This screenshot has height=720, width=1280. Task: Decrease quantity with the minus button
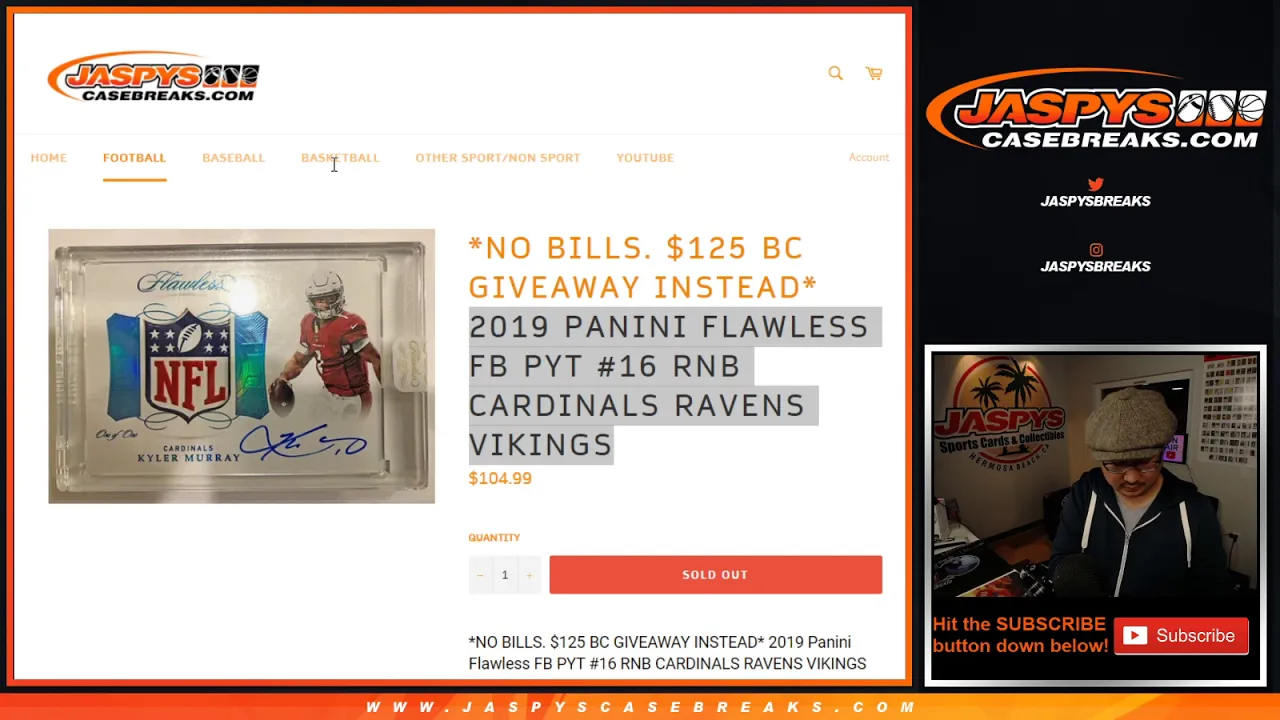tap(480, 575)
